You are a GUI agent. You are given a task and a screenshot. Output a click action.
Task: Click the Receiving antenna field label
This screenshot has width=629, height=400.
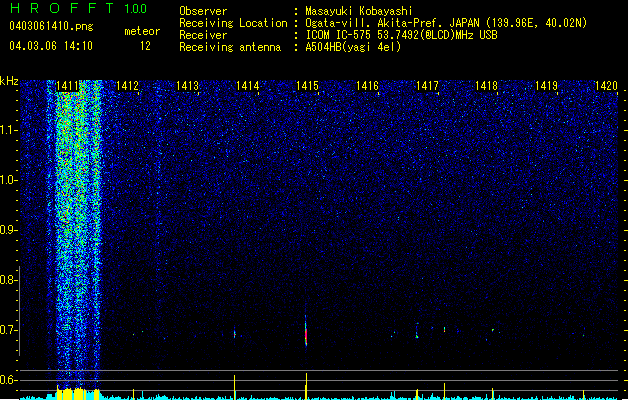coord(230,47)
